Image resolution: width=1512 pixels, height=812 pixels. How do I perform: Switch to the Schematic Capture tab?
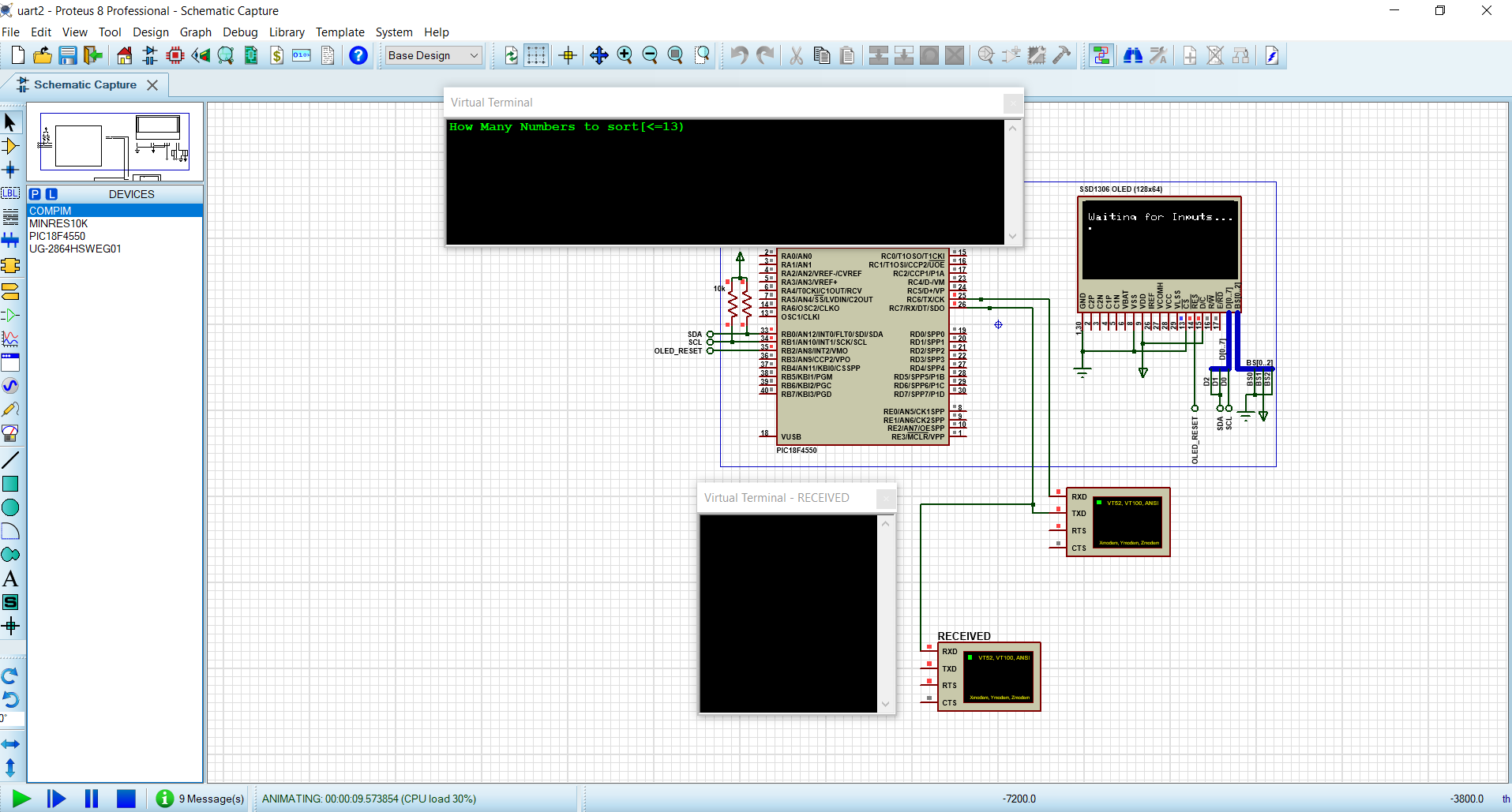point(85,84)
